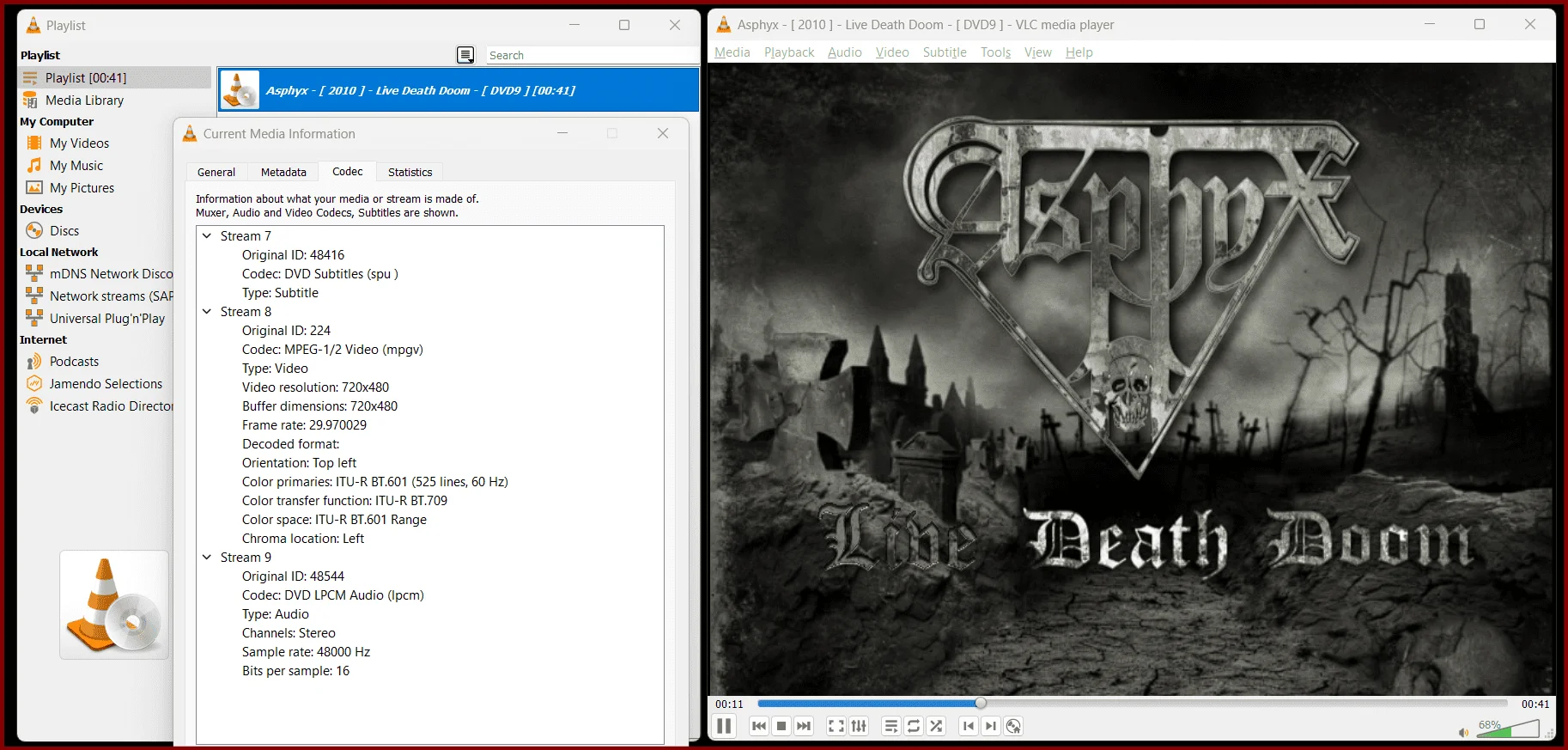Image resolution: width=1568 pixels, height=750 pixels.
Task: Toggle random shuffle playback
Action: point(936,726)
